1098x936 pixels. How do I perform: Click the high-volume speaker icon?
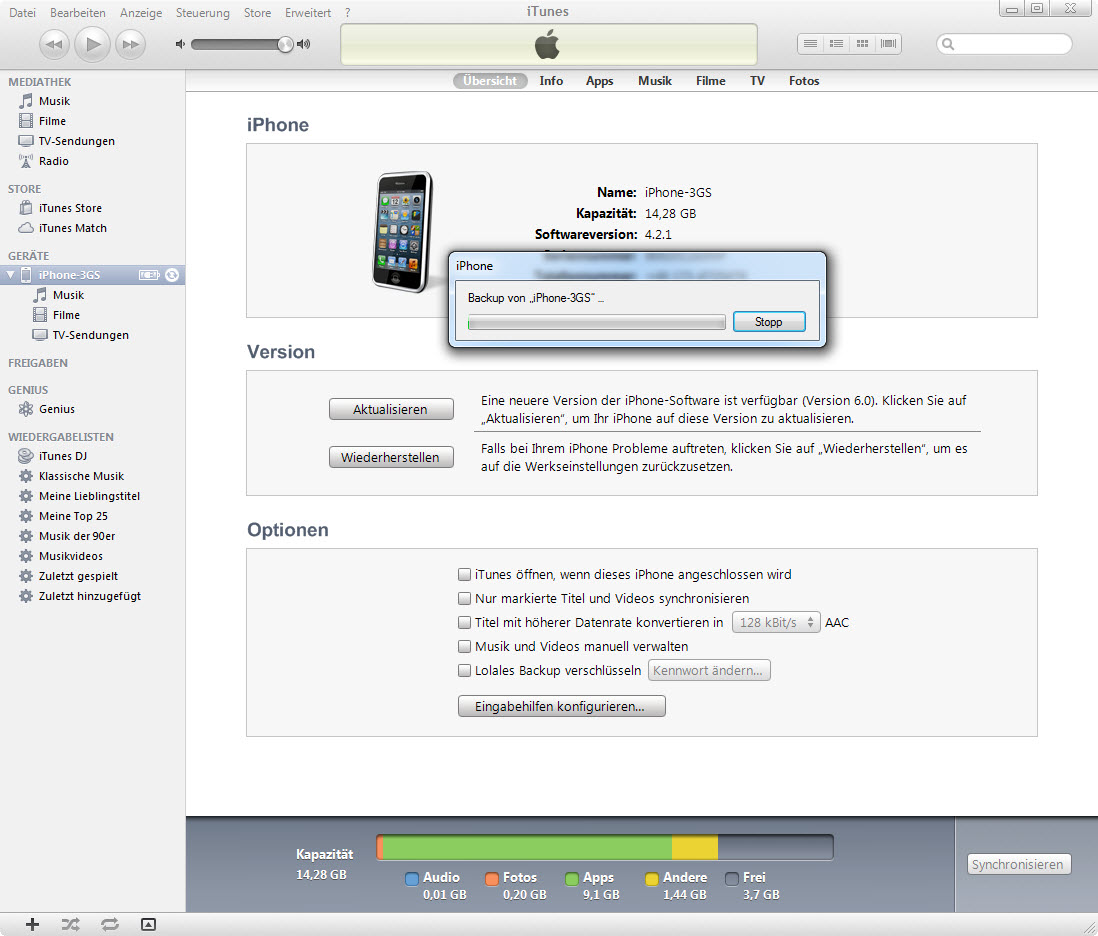(303, 44)
